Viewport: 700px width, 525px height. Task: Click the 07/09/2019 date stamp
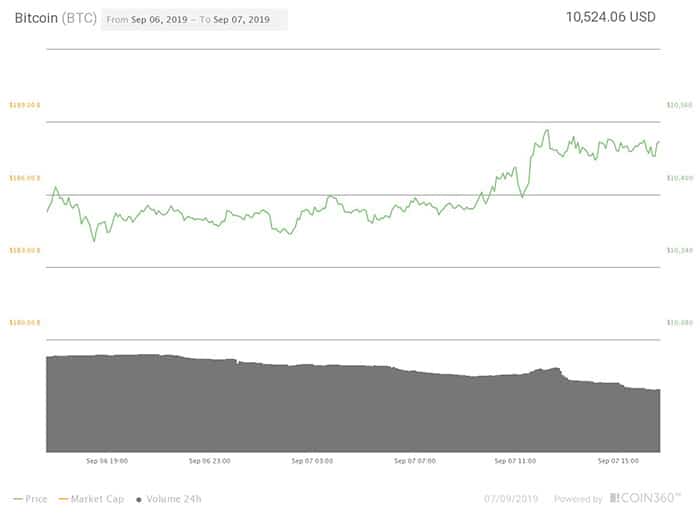[513, 498]
